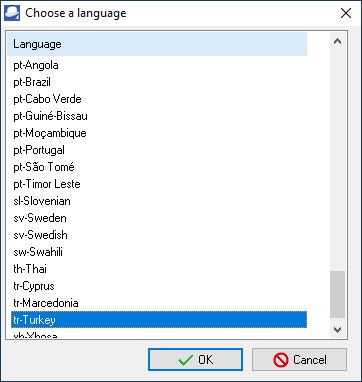The width and height of the screenshot is (362, 382).
Task: Click the Cancel button
Action: tap(299, 360)
